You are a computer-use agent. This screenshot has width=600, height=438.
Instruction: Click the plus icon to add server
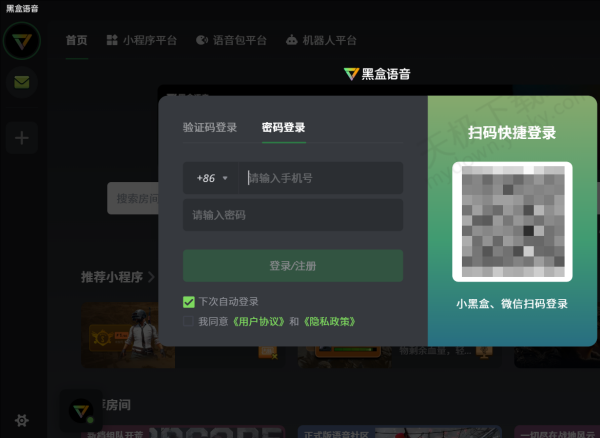point(21,138)
